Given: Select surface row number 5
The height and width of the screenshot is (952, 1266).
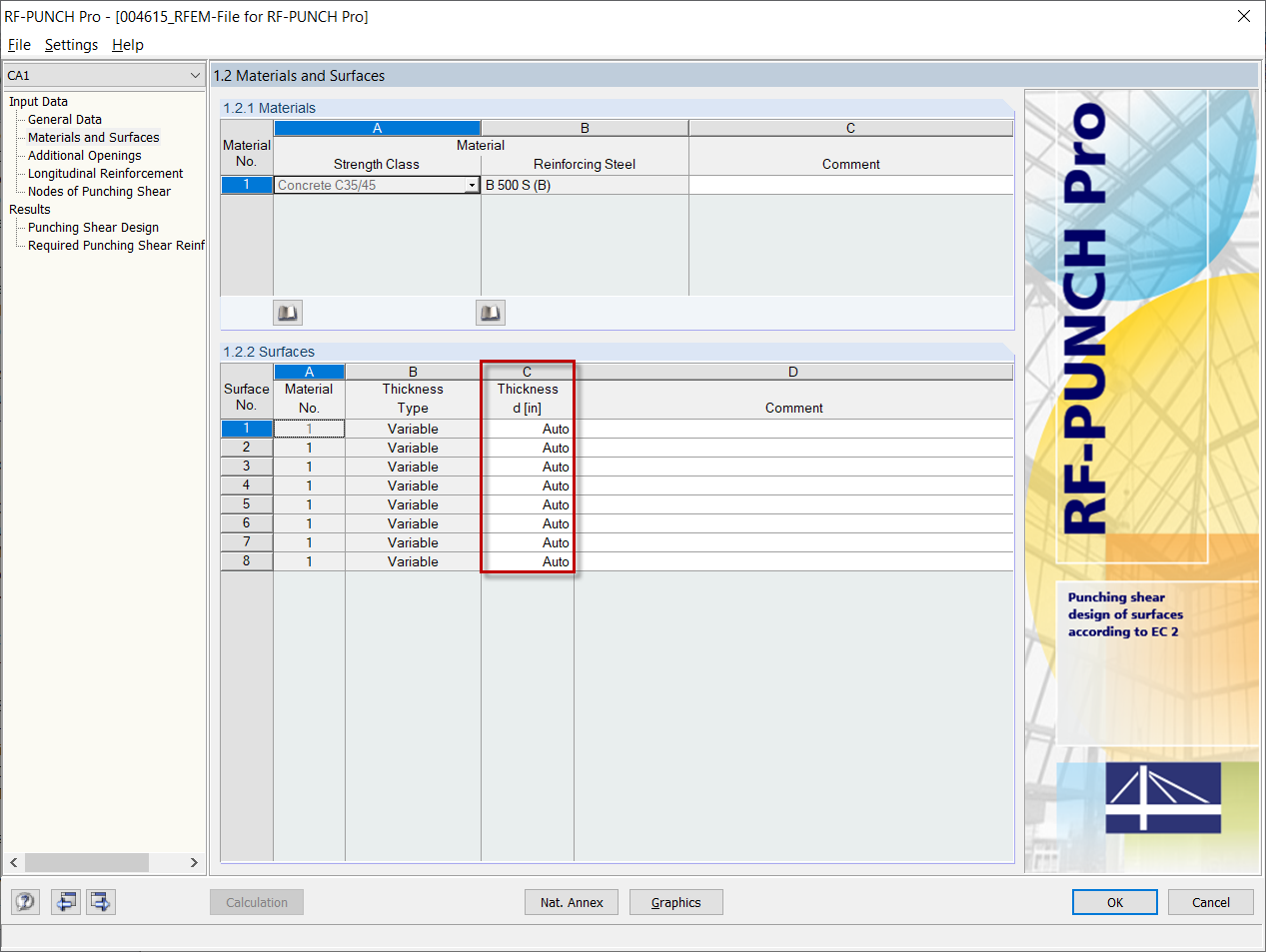Looking at the screenshot, I should [246, 504].
